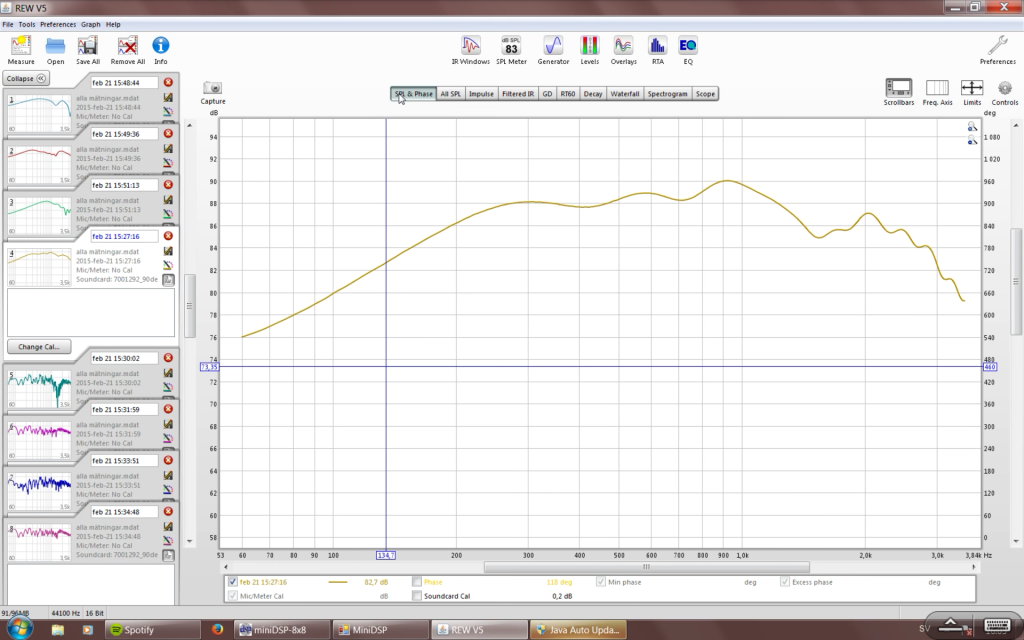Click the Measure toolbar icon
The height and width of the screenshot is (640, 1024).
21,50
